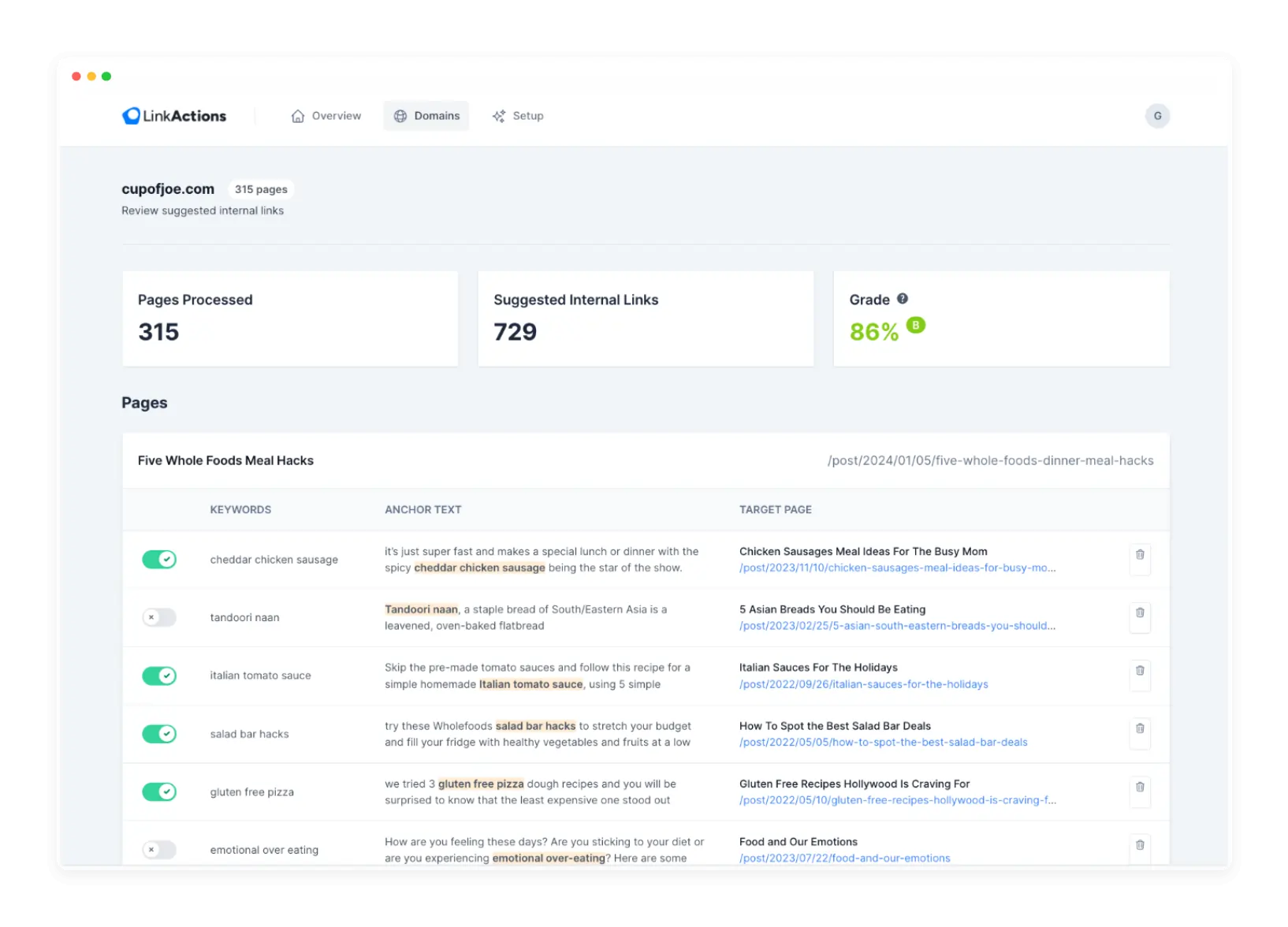Click the Grade help question-mark icon
The width and height of the screenshot is (1288, 927).
pyautogui.click(x=903, y=299)
